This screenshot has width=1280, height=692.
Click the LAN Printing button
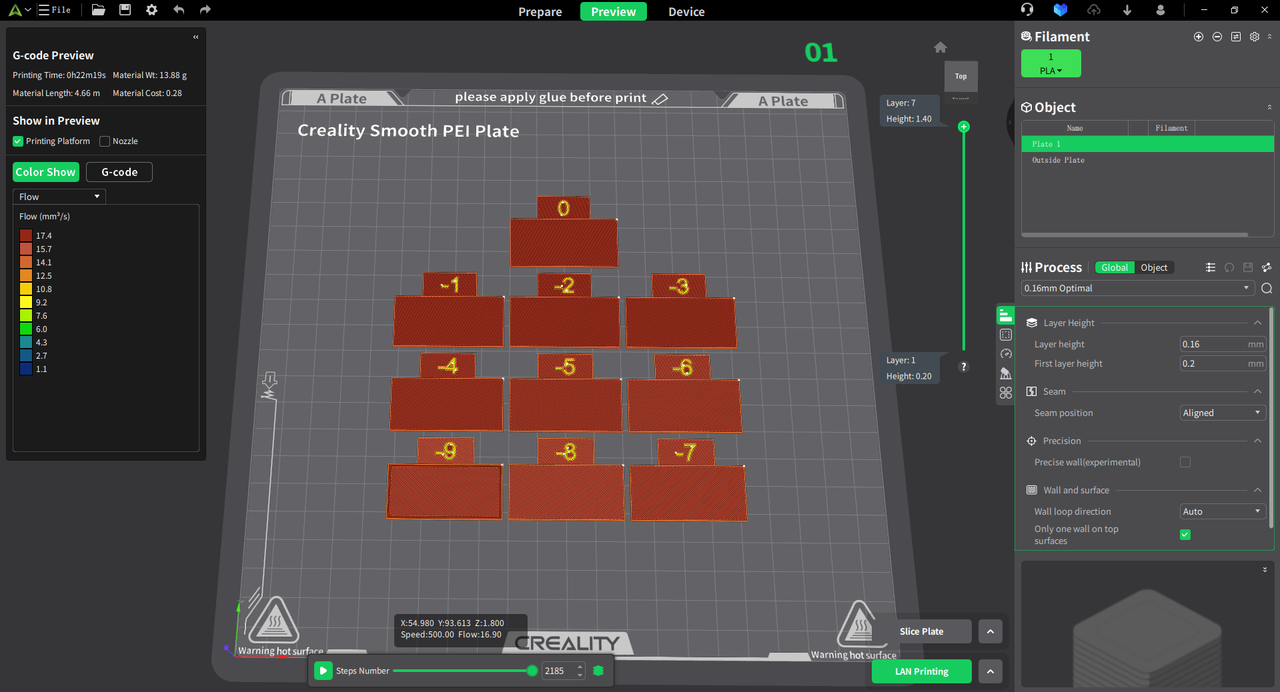pyautogui.click(x=921, y=671)
